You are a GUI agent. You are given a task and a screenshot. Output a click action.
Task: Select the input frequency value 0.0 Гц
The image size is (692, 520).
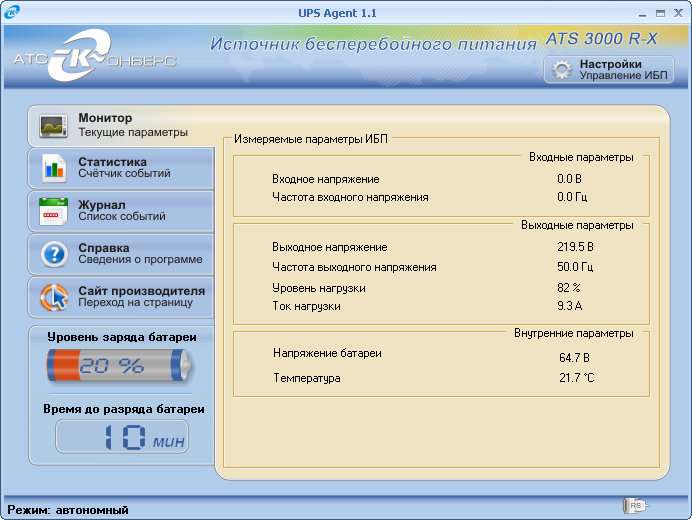[572, 197]
